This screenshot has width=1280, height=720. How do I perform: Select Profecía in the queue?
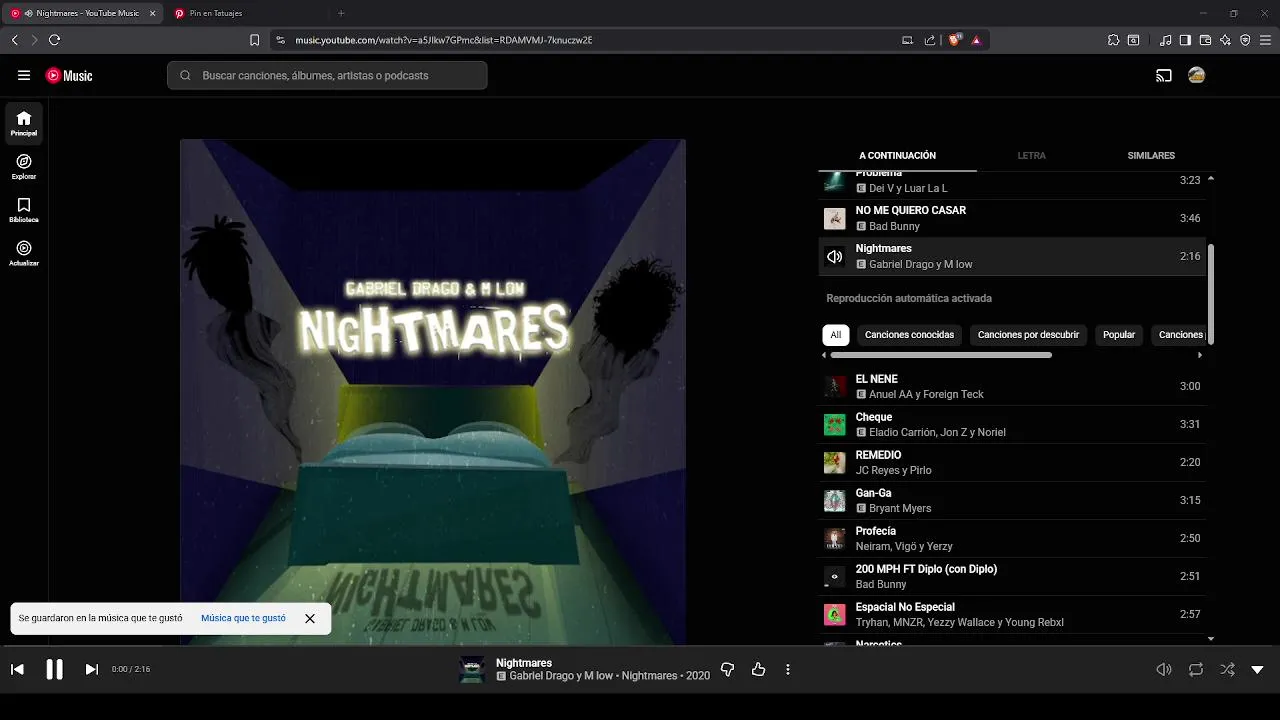coord(1012,538)
